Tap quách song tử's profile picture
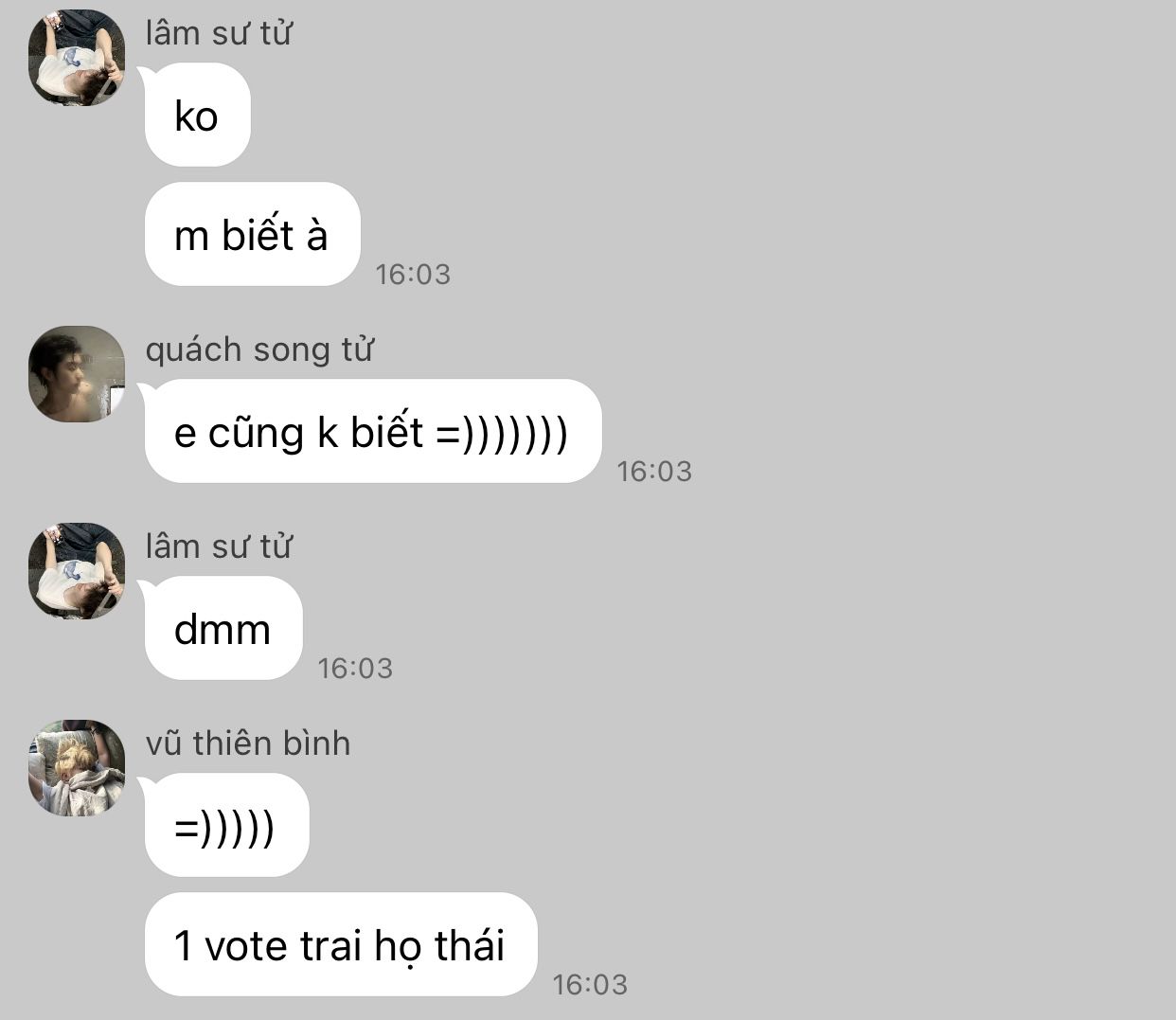1176x1020 pixels. tap(77, 374)
